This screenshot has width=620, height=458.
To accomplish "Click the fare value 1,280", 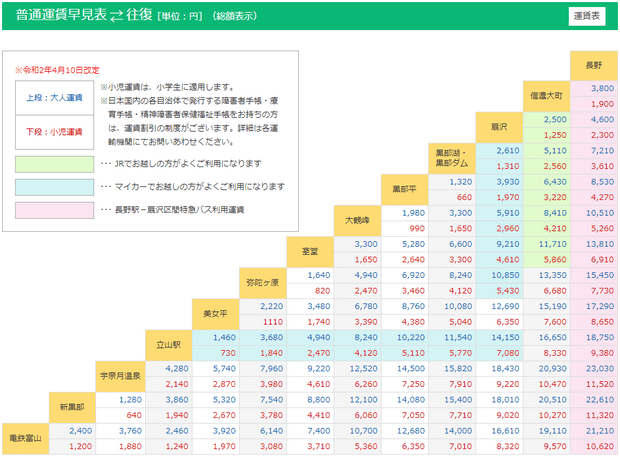I will point(130,400).
